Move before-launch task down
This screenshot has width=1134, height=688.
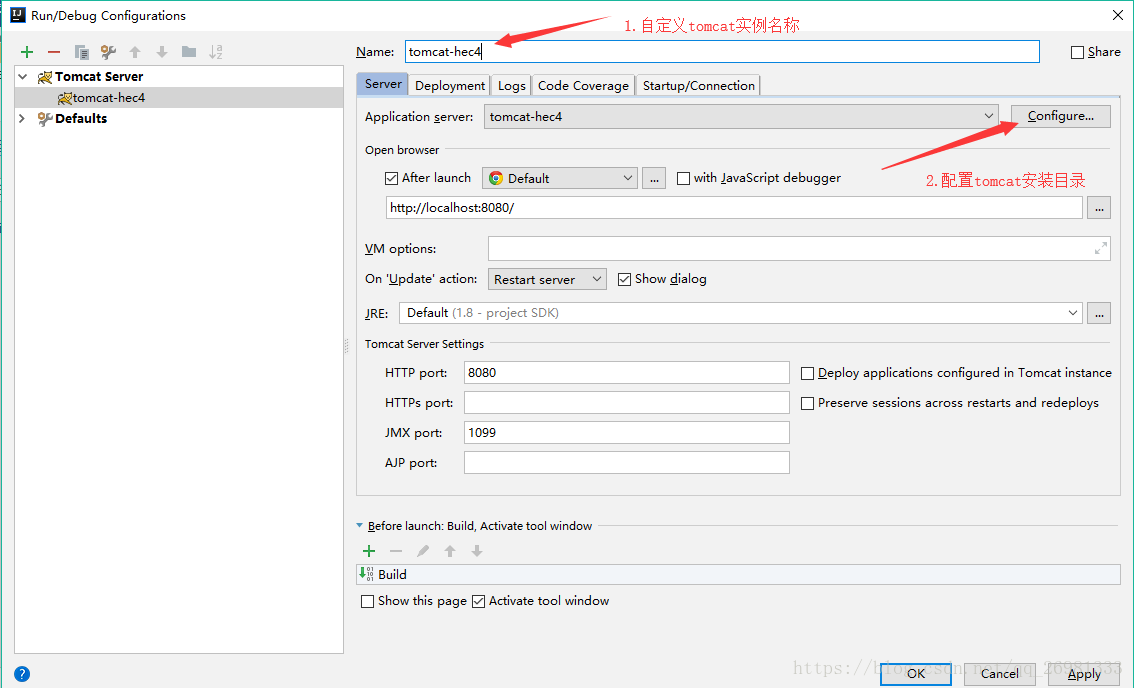[477, 551]
